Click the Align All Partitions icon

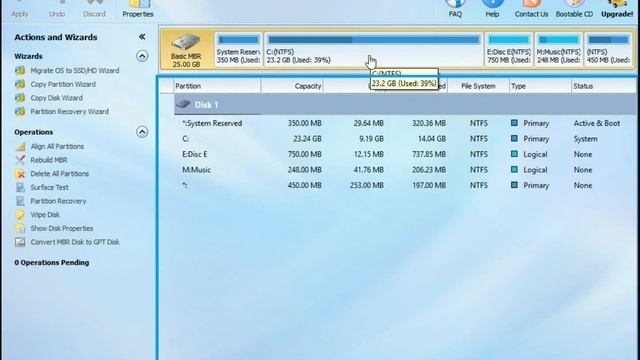click(20, 147)
